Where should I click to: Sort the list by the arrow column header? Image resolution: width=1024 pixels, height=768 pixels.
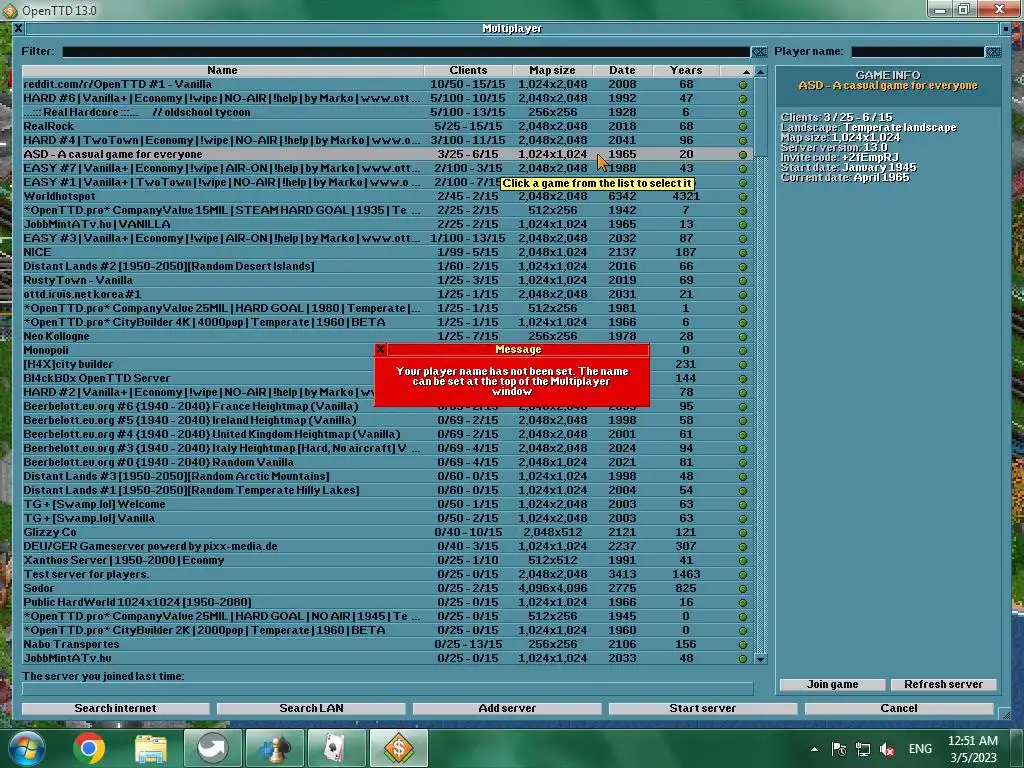click(737, 71)
